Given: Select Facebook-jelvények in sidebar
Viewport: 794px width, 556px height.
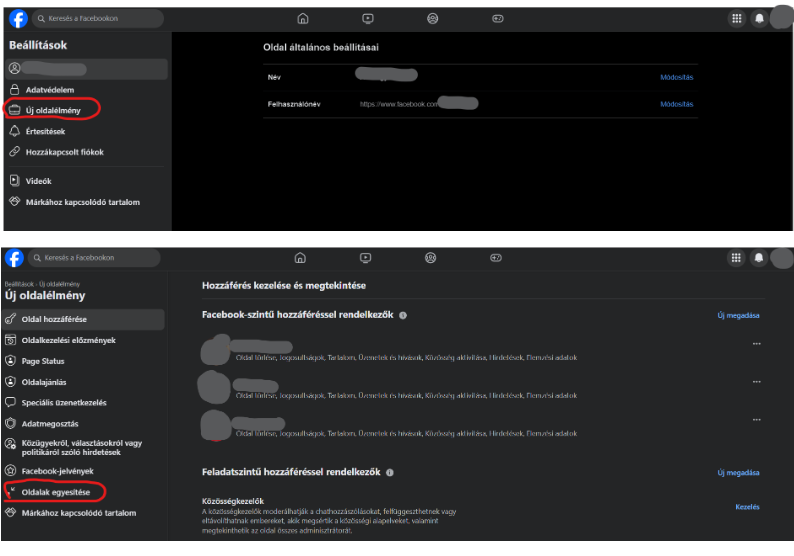Looking at the screenshot, I should [x=84, y=471].
